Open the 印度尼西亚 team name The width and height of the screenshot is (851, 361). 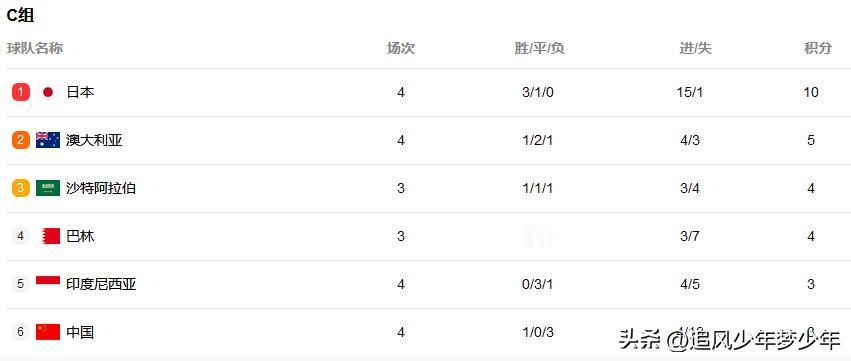pos(101,284)
